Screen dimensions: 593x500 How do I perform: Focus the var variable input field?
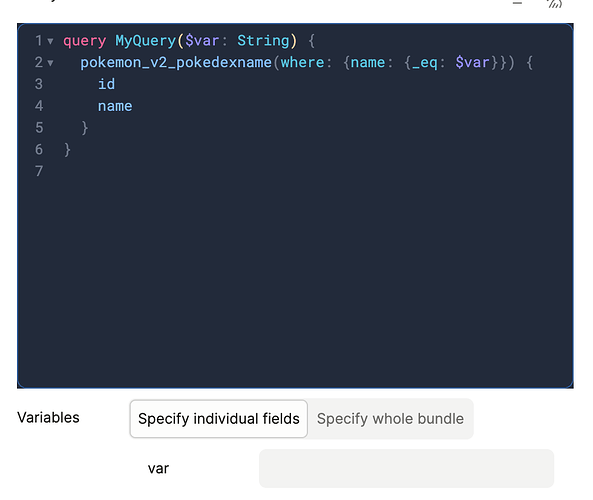pos(406,468)
